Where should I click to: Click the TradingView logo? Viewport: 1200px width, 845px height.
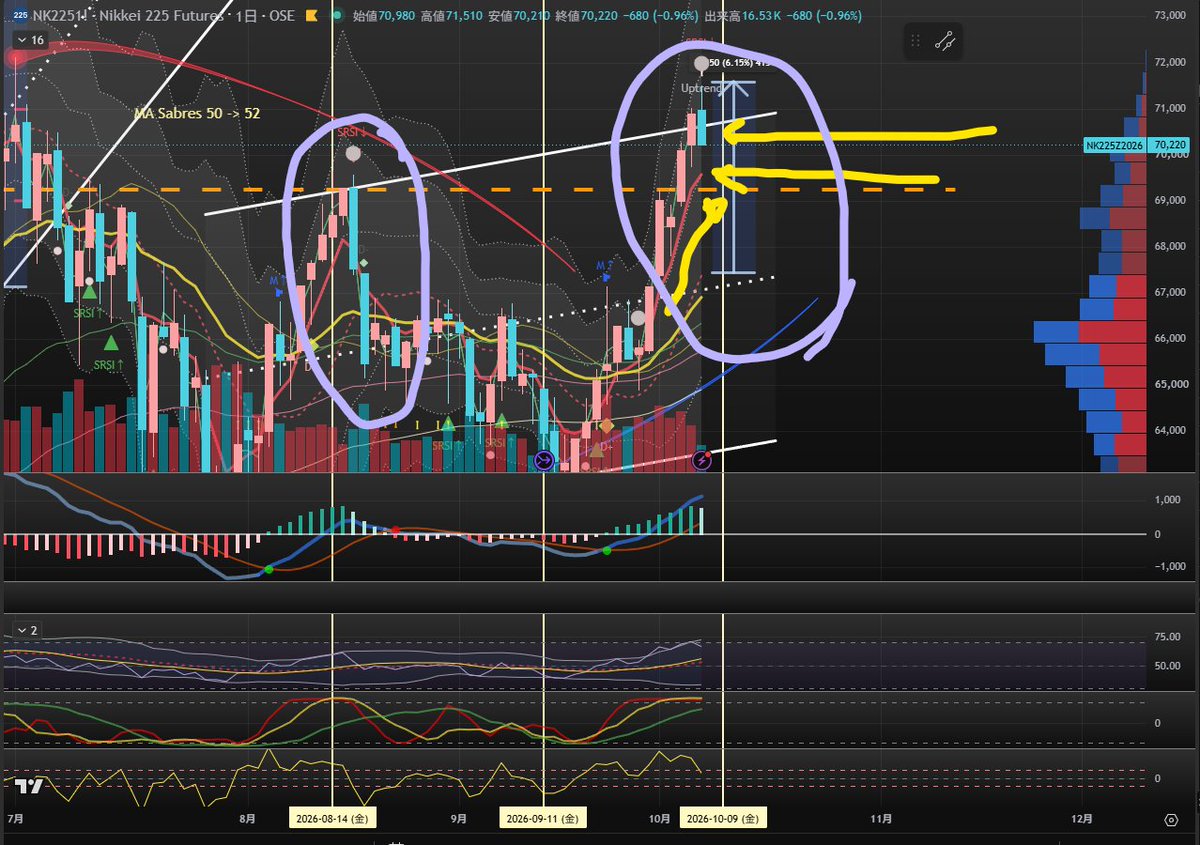(x=30, y=786)
